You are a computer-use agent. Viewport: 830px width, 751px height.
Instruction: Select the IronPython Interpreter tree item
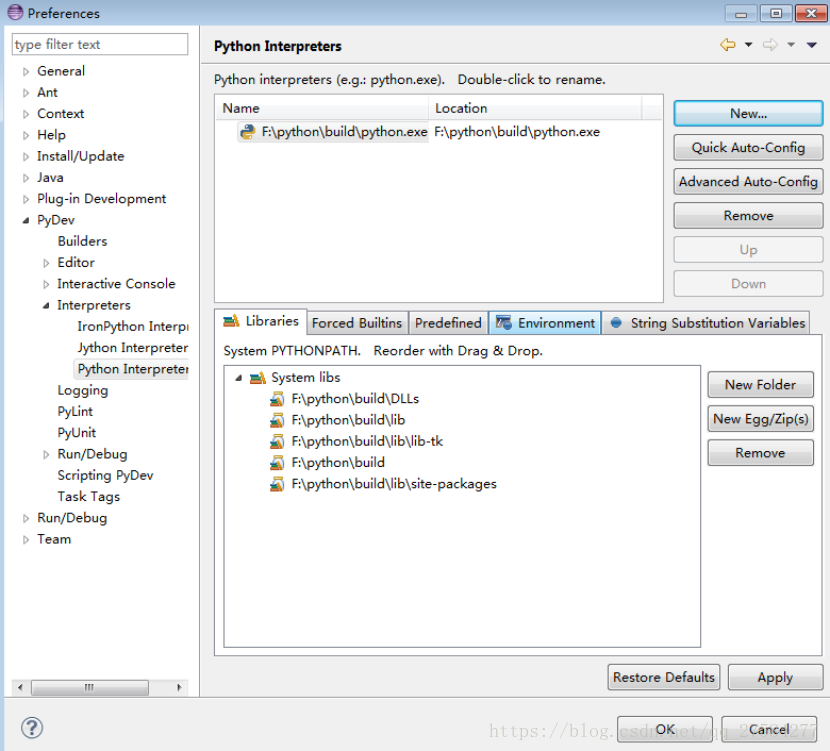coord(132,327)
